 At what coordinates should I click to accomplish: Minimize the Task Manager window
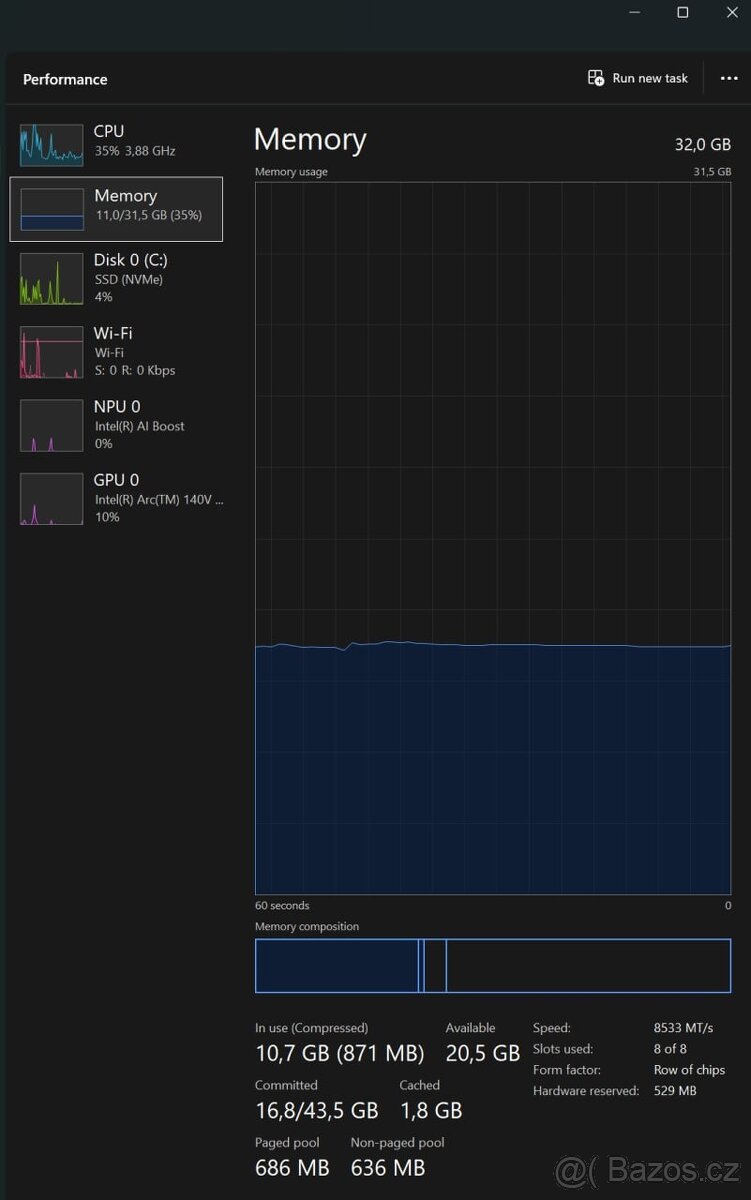pyautogui.click(x=635, y=12)
